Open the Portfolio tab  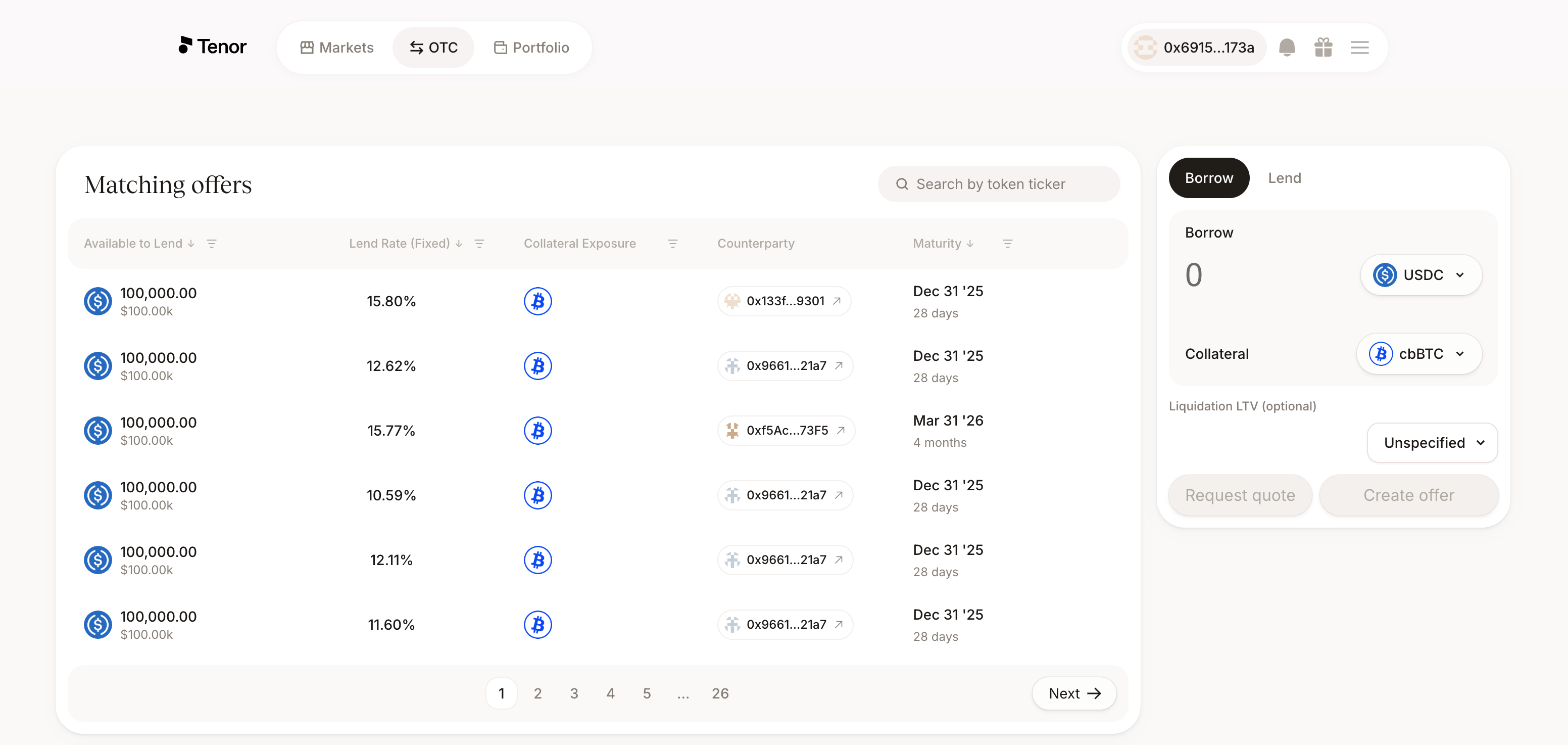pos(531,48)
